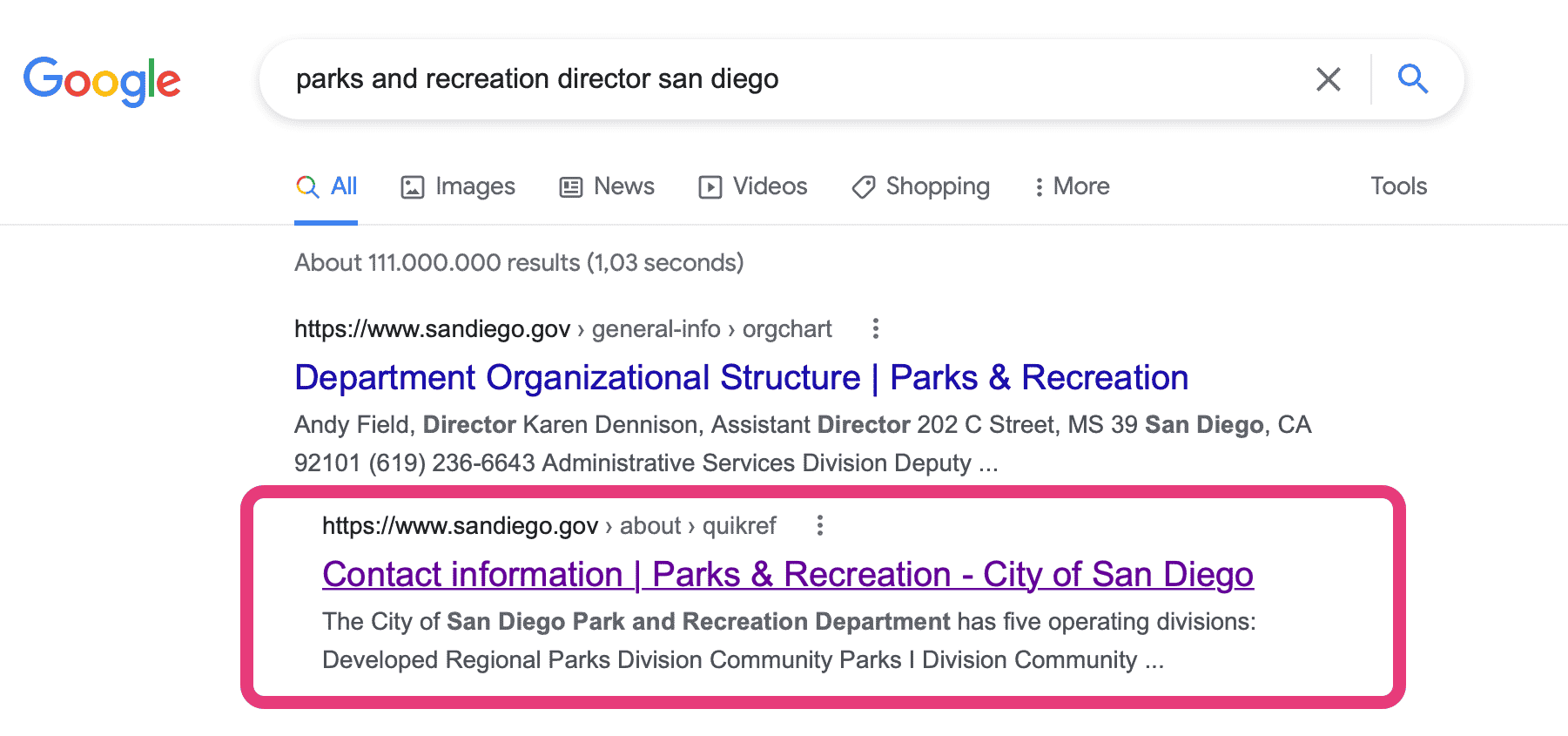
Task: Click the results count text
Action: [519, 262]
